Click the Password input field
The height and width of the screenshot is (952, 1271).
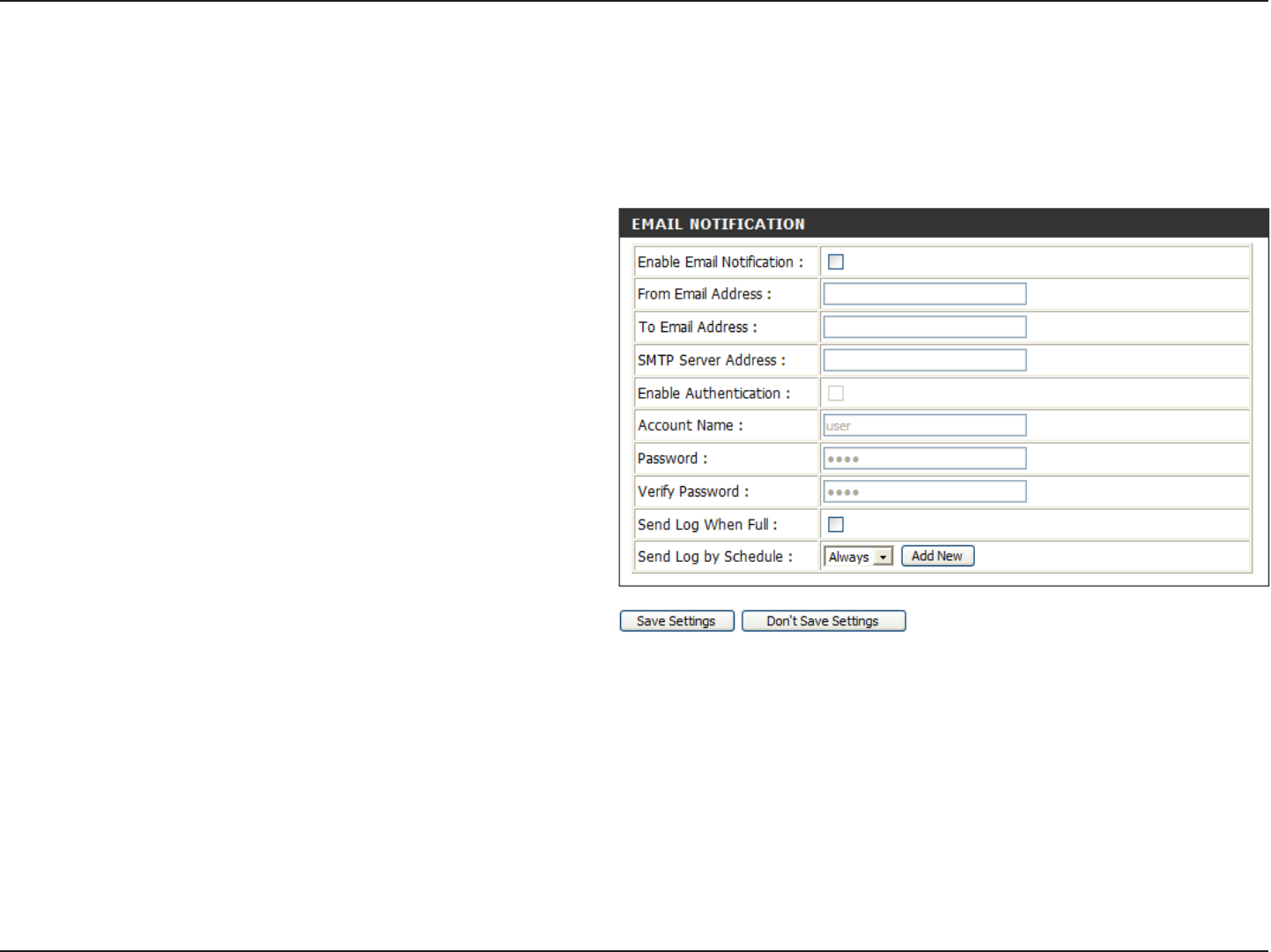(925, 458)
